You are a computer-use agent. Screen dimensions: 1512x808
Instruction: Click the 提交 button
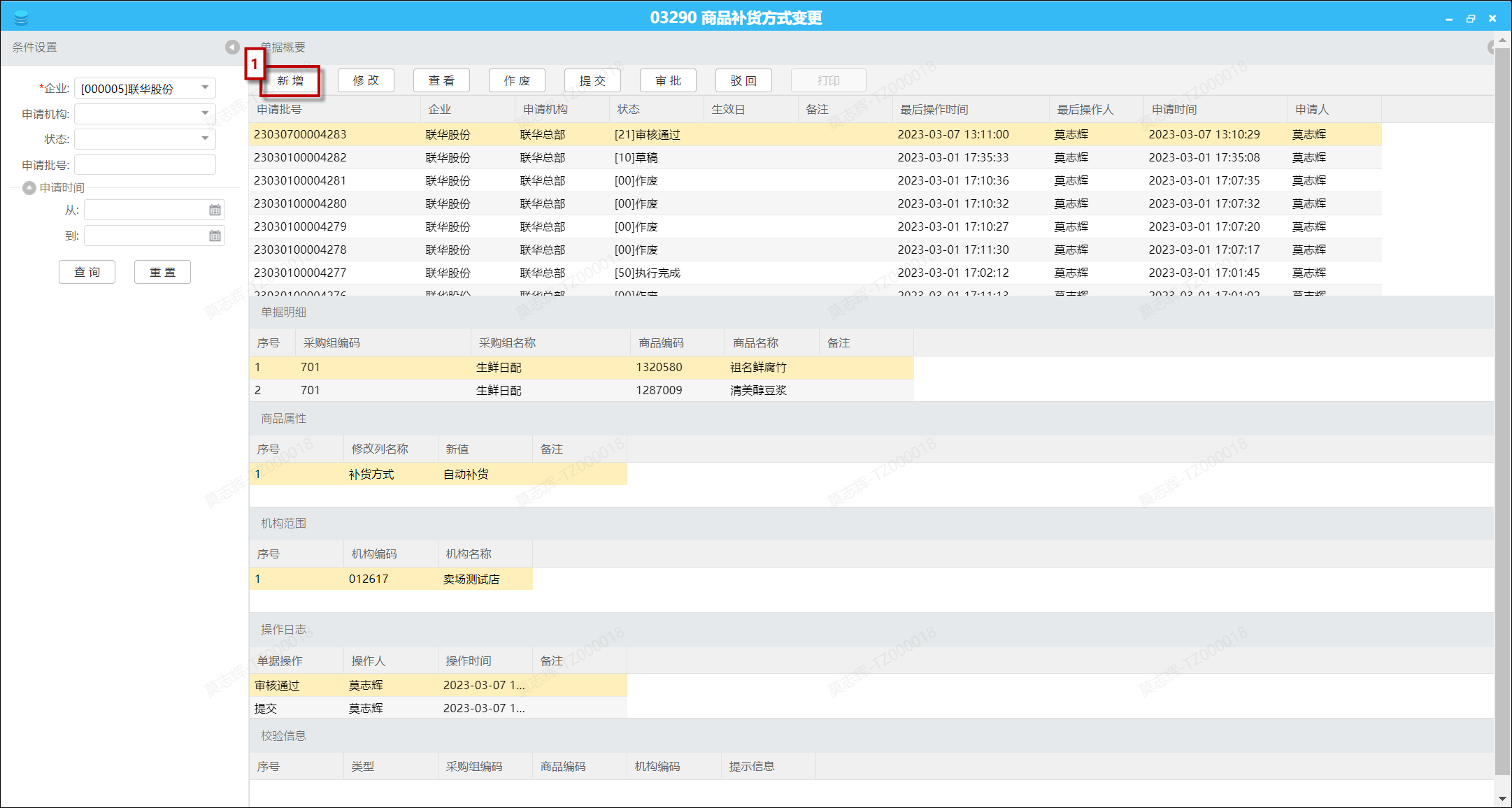point(592,80)
